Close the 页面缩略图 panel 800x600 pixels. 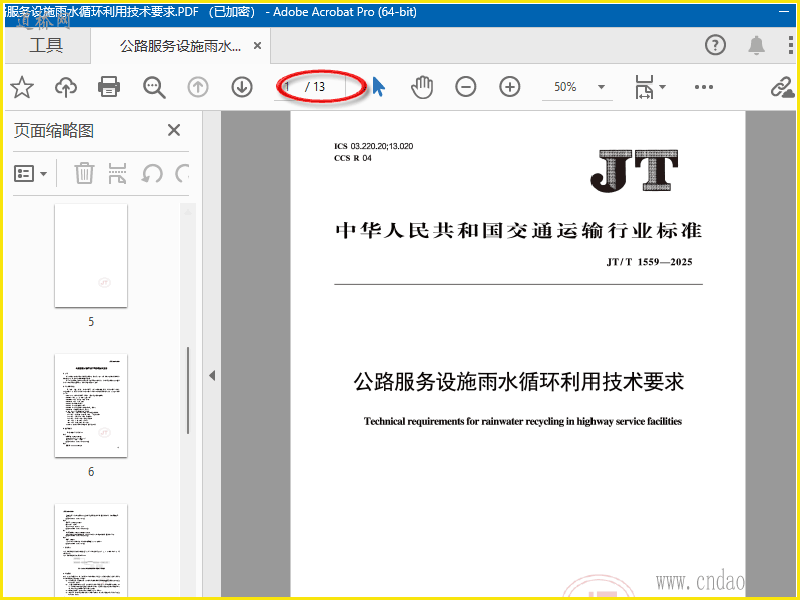pyautogui.click(x=174, y=130)
